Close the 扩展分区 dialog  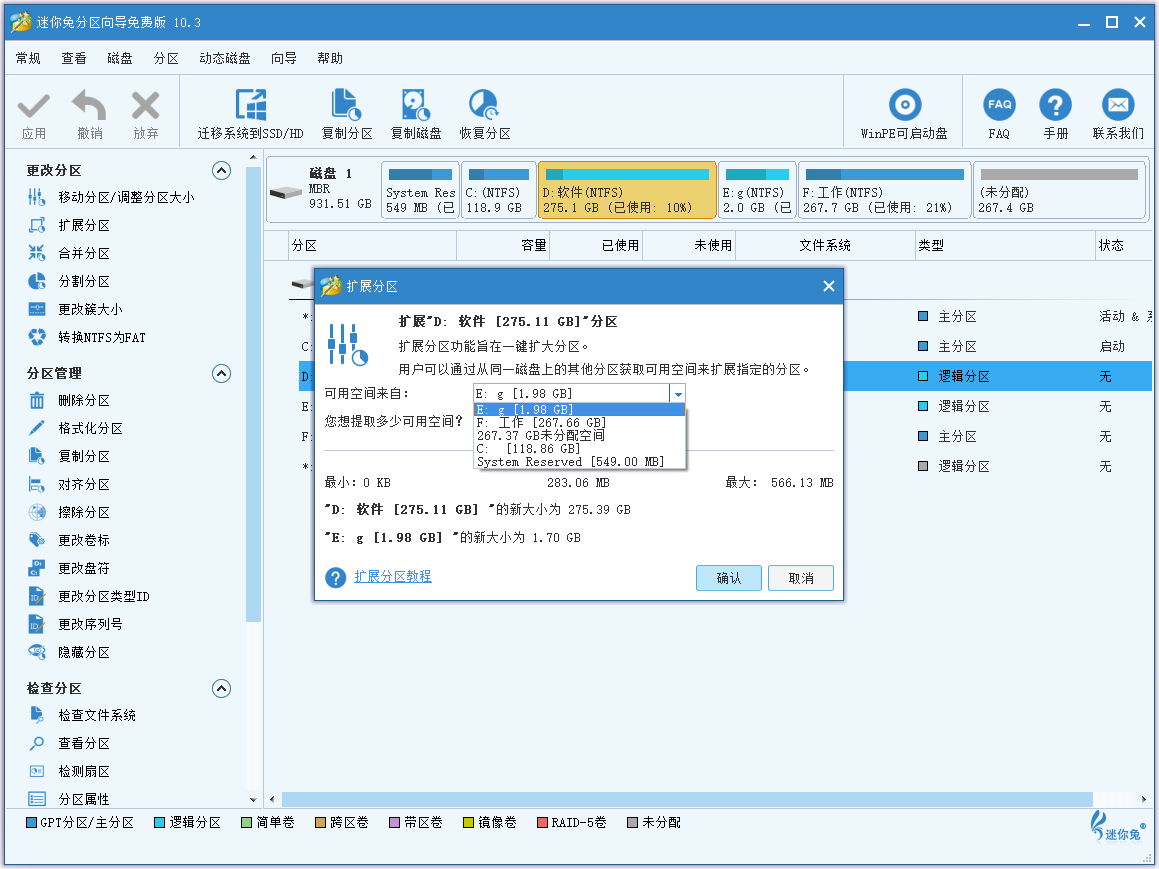[x=829, y=286]
